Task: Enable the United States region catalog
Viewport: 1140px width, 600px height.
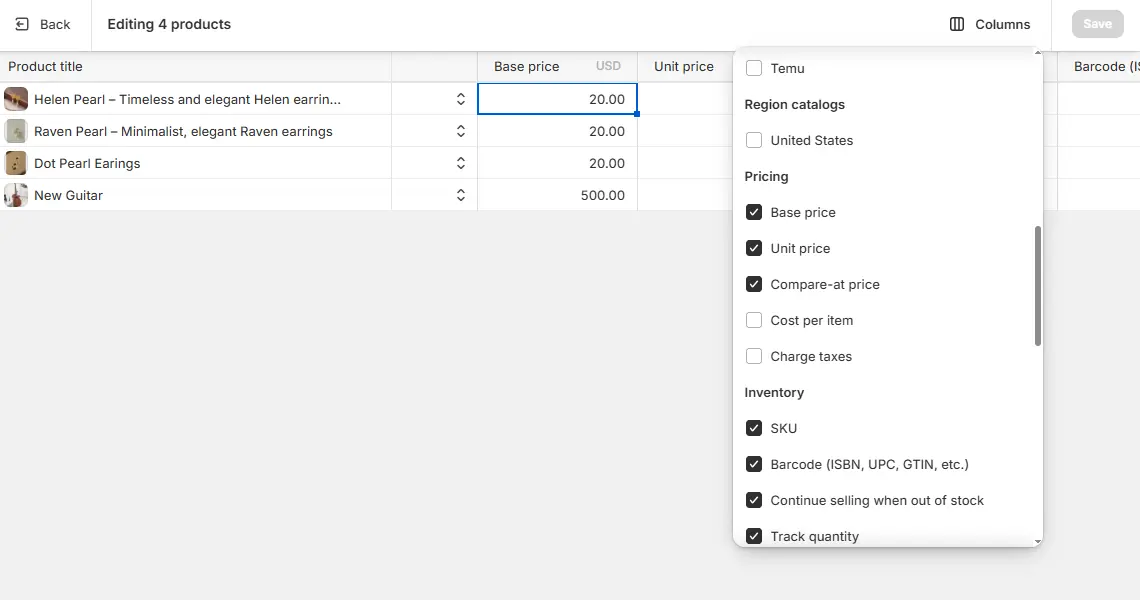Action: (x=753, y=140)
